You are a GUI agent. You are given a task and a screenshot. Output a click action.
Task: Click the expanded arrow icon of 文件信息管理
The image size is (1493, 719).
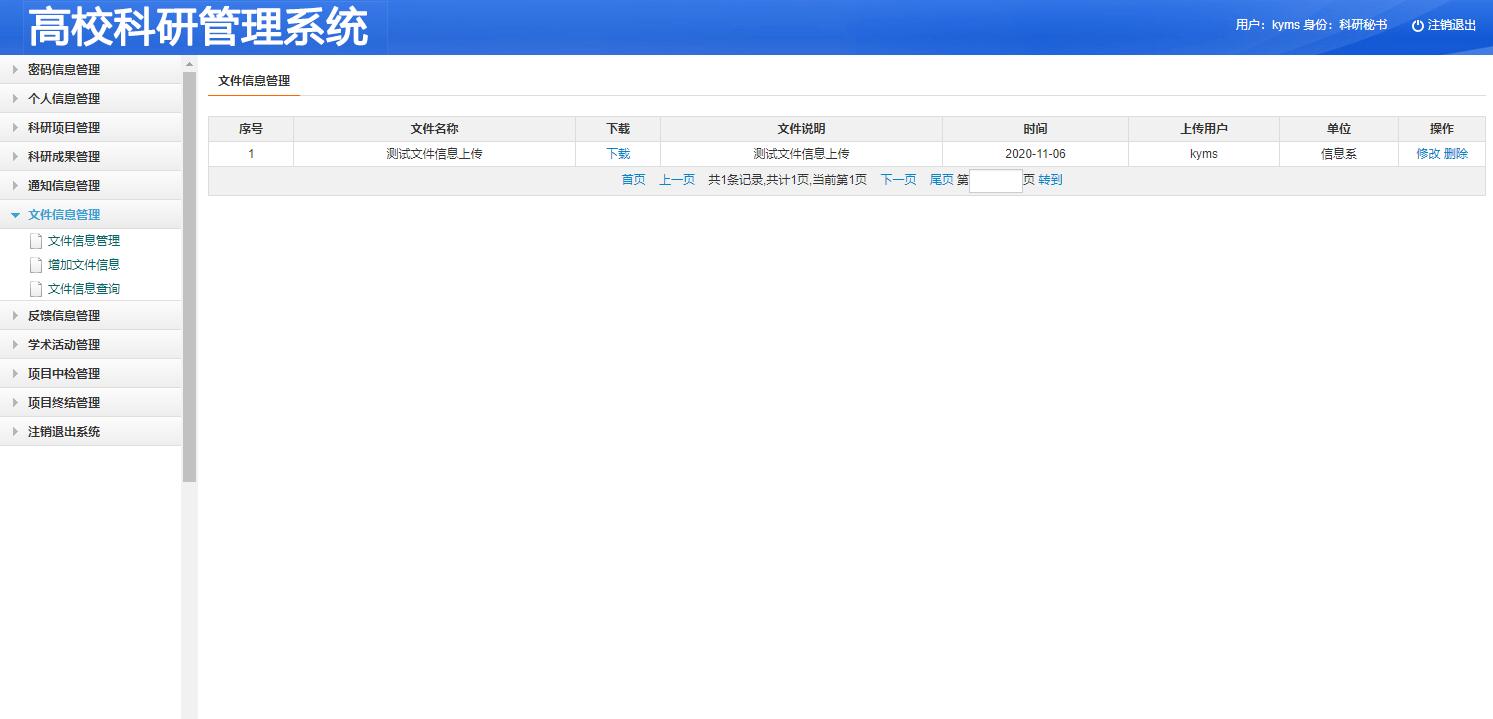point(15,214)
